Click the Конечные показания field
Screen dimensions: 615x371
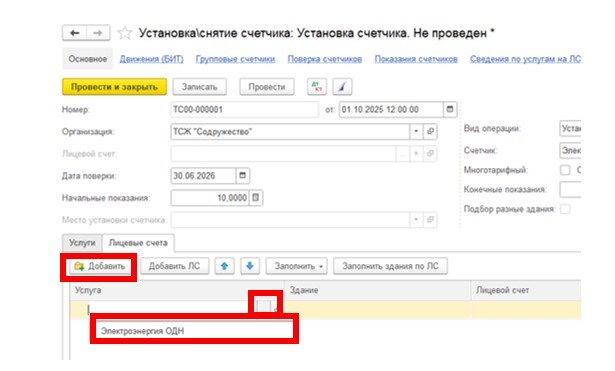click(x=570, y=189)
